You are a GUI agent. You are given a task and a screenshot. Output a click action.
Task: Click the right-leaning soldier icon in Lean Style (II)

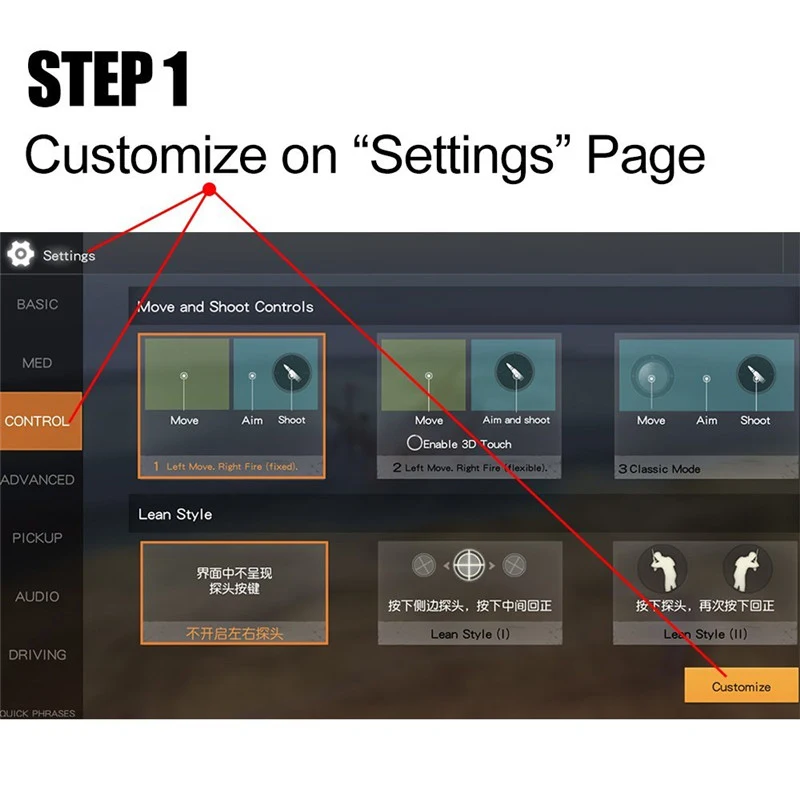coord(747,568)
